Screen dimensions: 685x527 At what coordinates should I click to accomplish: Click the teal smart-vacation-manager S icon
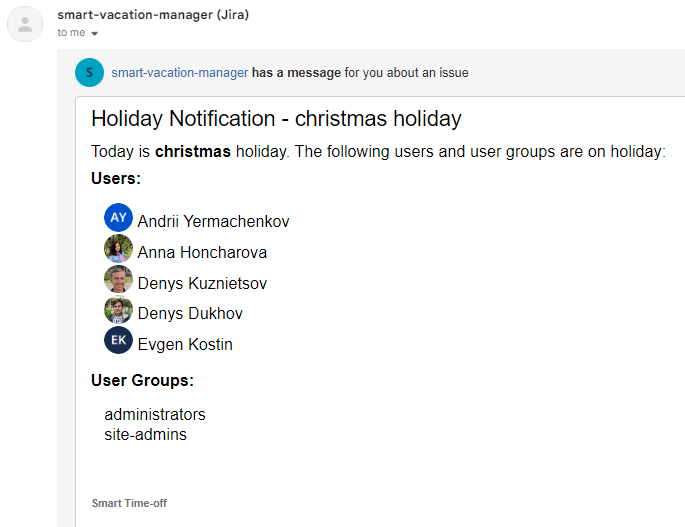90,73
